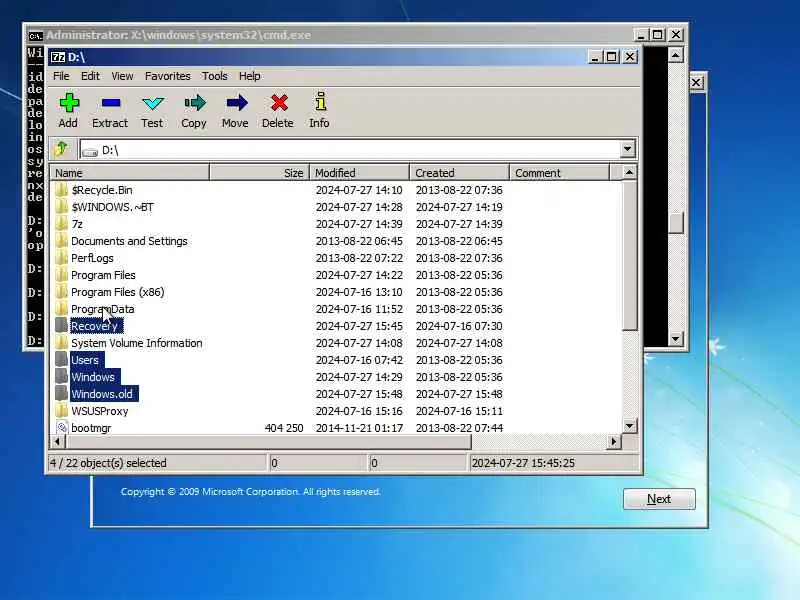Click the D:\ address path field
Image resolution: width=800 pixels, height=600 pixels.
[351, 149]
